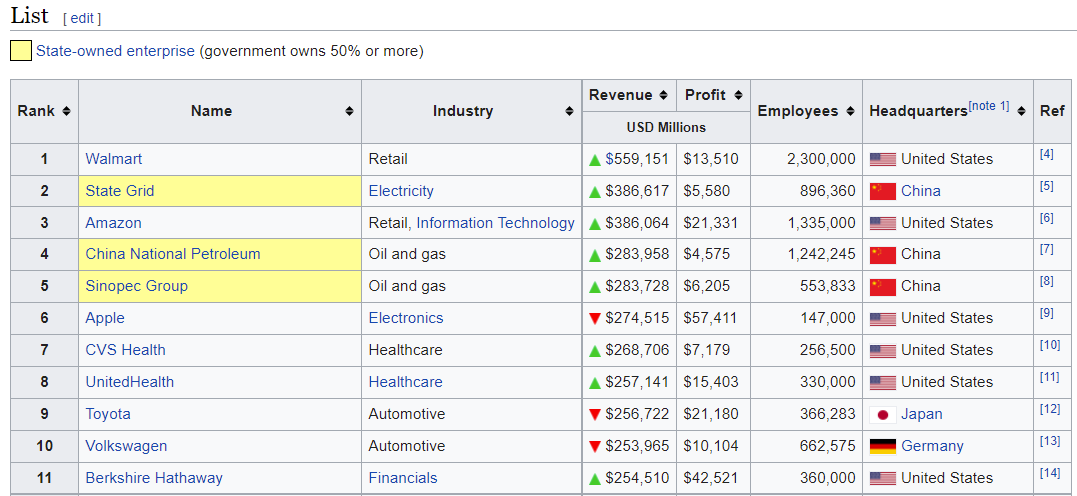This screenshot has width=1077, height=496.
Task: Click the US flag in Walmart row
Action: click(883, 159)
